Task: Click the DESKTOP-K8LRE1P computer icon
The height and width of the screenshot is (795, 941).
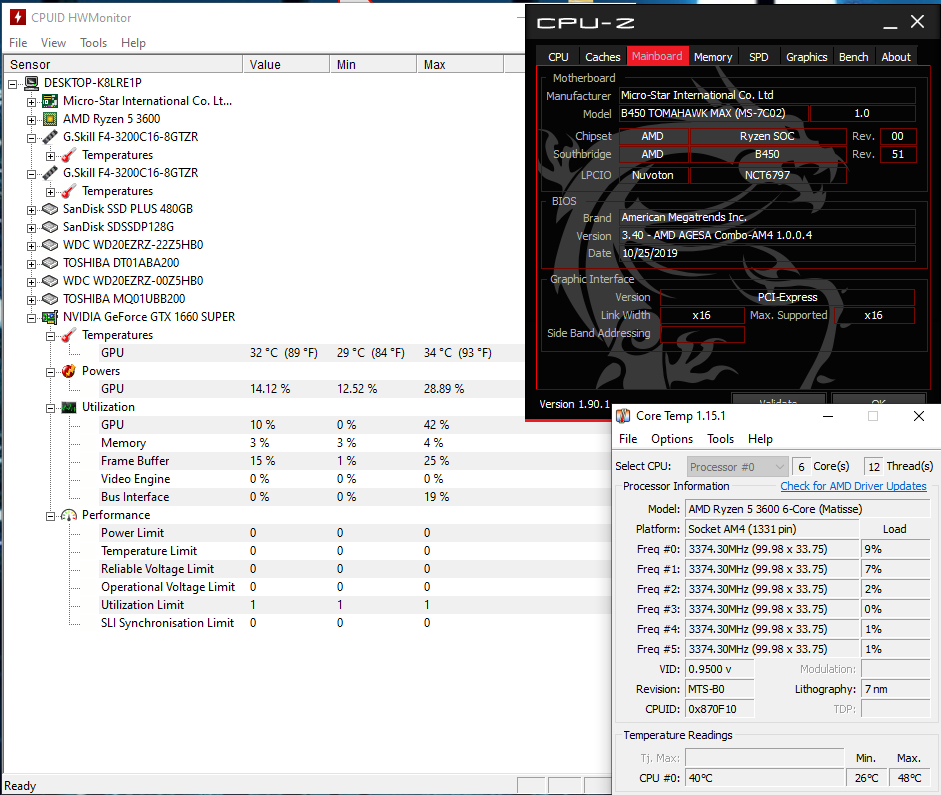Action: [x=31, y=83]
